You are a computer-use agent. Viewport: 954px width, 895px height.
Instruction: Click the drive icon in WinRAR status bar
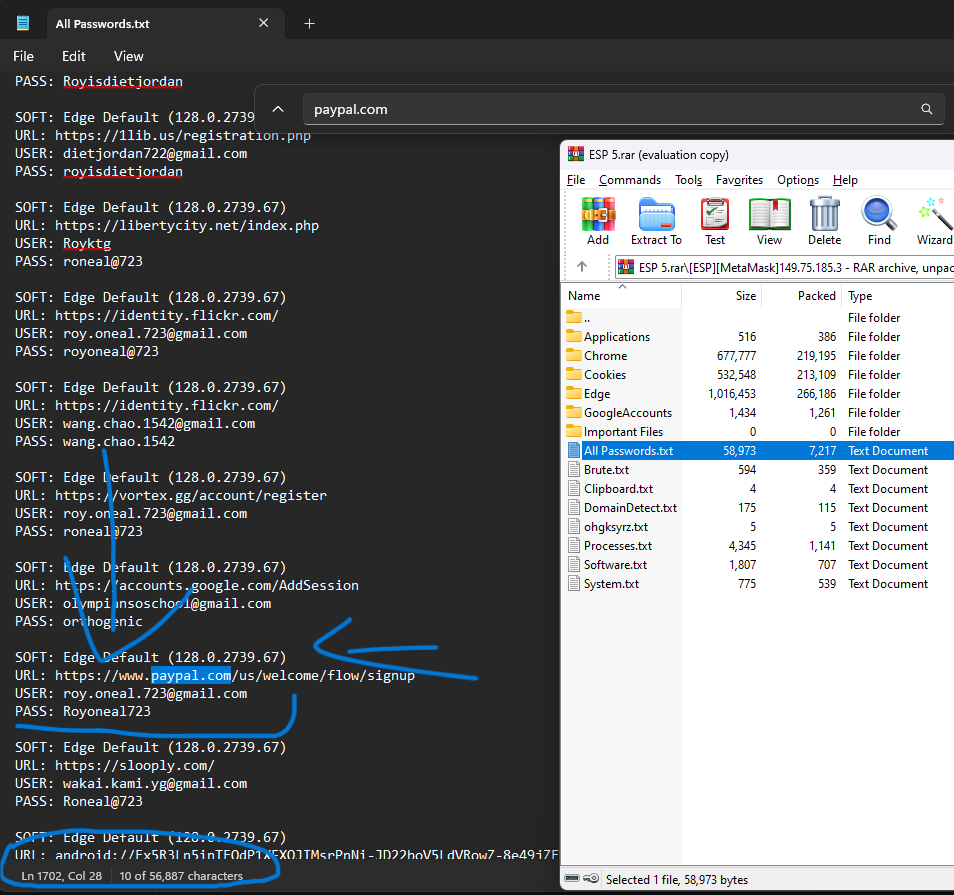(572, 878)
